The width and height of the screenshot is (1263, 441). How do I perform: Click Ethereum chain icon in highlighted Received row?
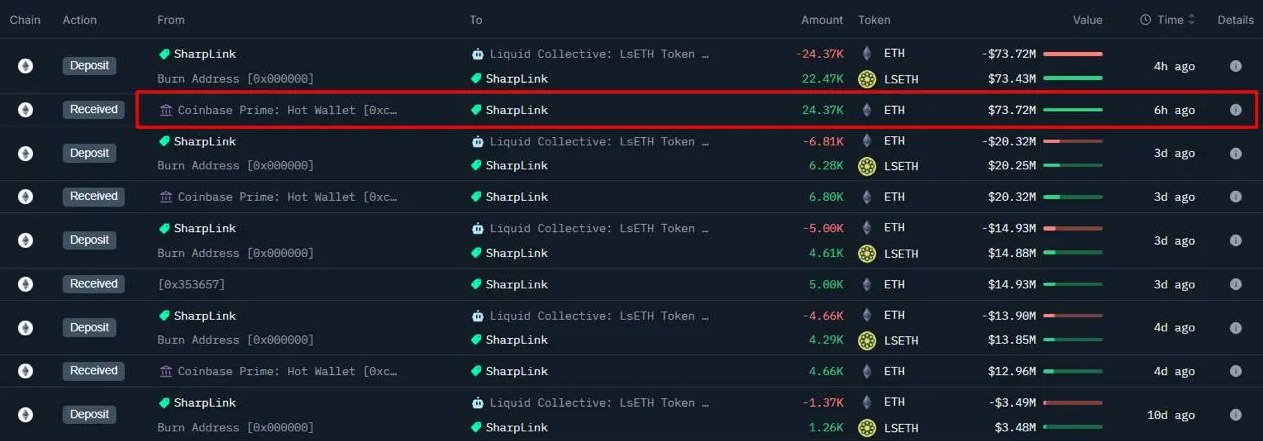(x=25, y=110)
